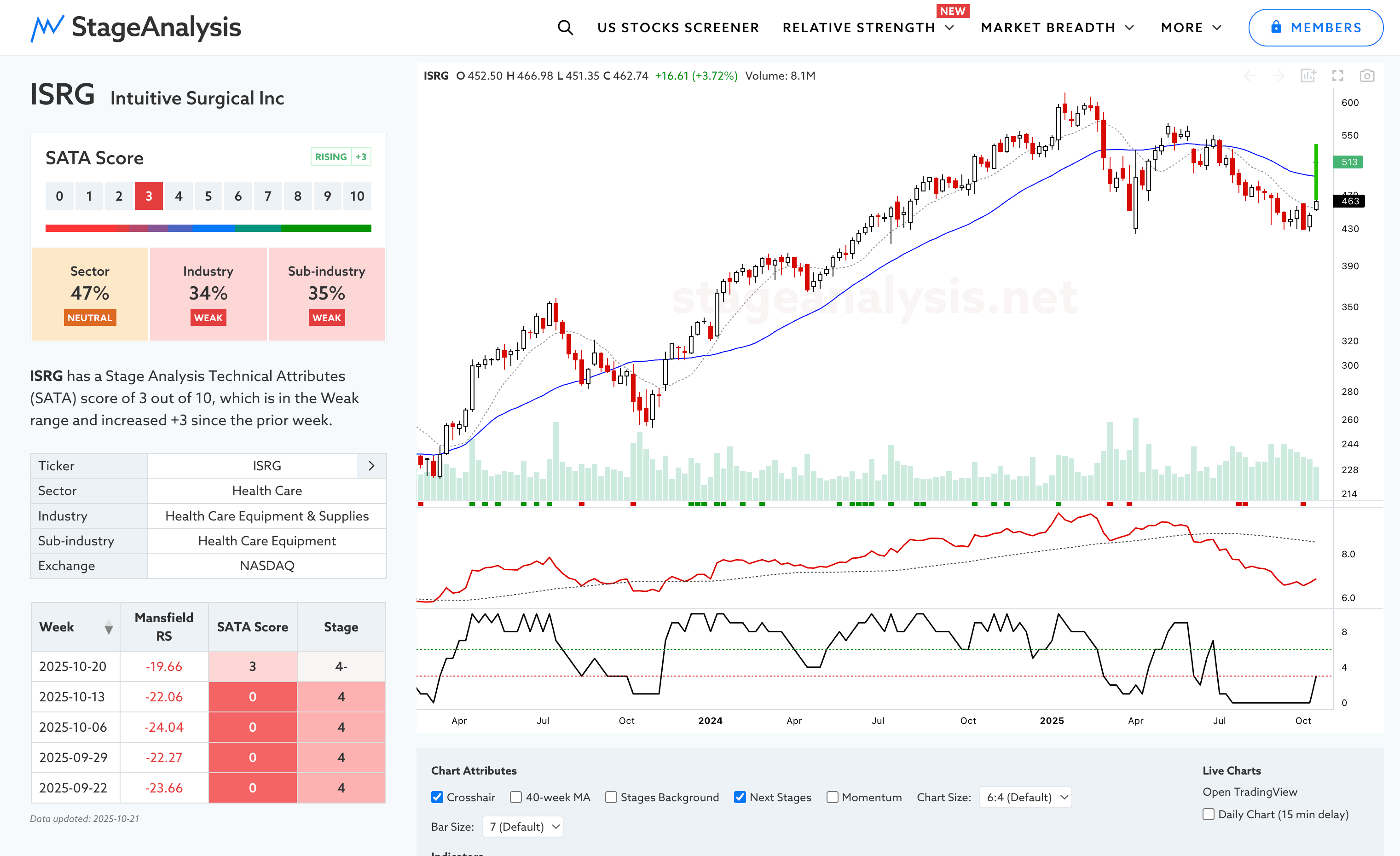Click the chart back arrow icon
1400x856 pixels.
(x=1250, y=75)
